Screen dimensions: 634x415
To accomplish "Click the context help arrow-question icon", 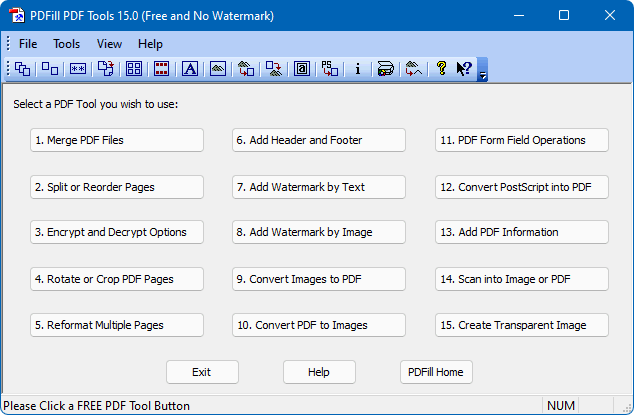I will coord(464,69).
